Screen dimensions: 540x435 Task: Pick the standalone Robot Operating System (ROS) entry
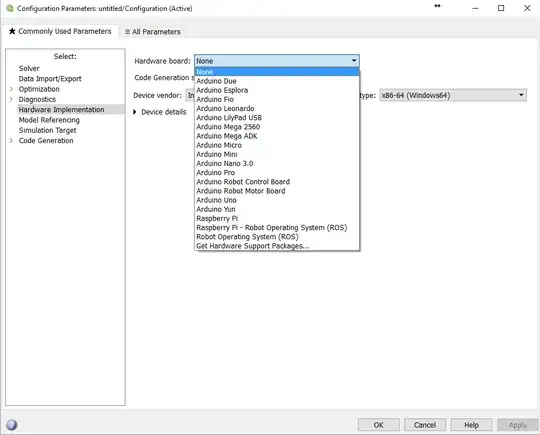pos(277,237)
